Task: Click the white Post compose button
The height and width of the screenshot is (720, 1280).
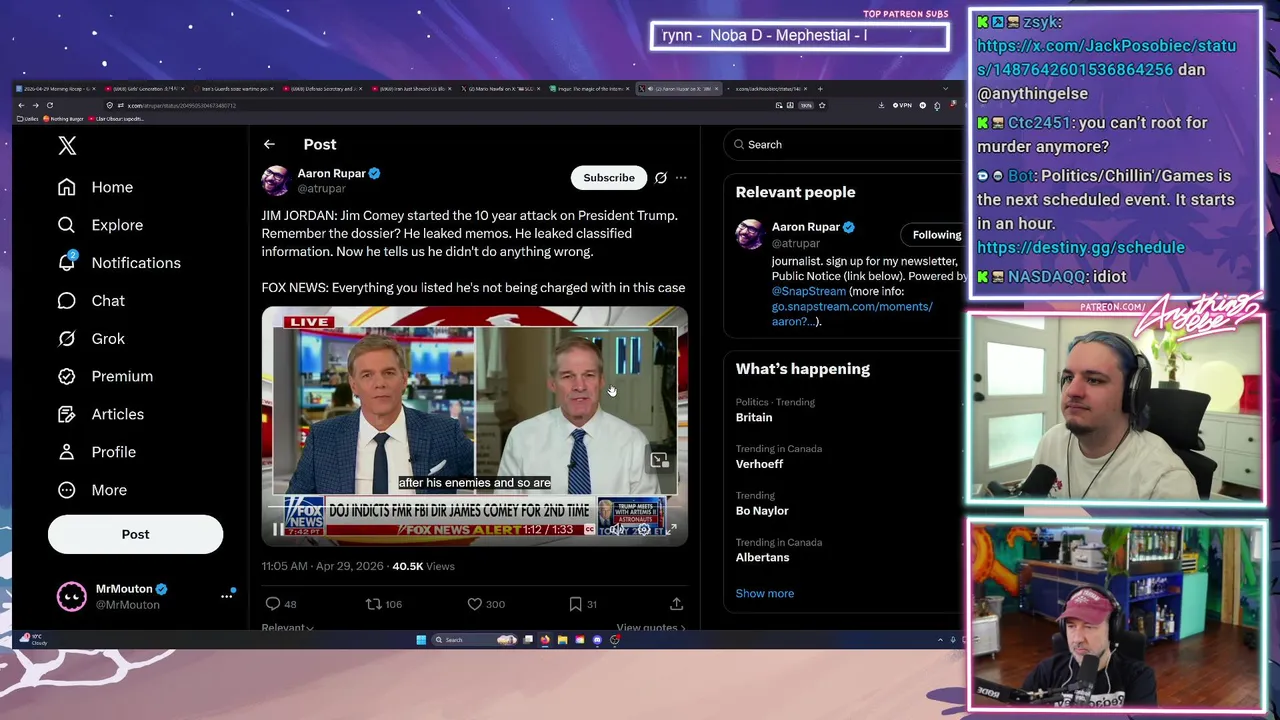Action: [135, 534]
